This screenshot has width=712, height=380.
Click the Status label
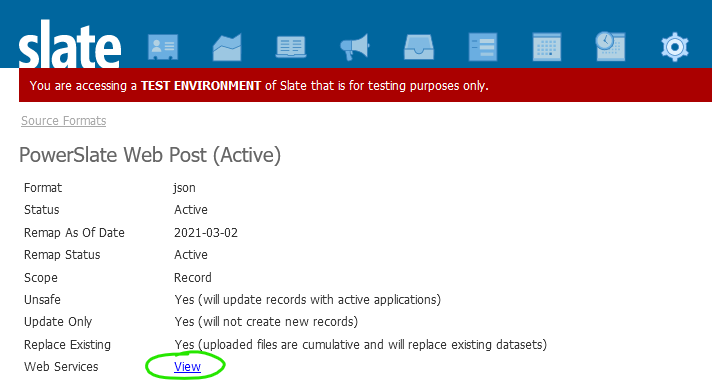point(41,210)
